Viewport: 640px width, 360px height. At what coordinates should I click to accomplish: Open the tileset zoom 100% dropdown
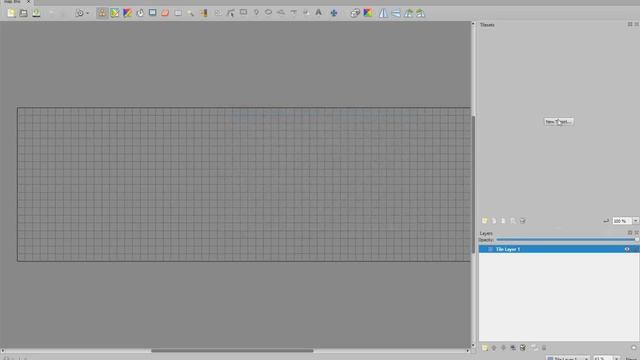tap(636, 221)
